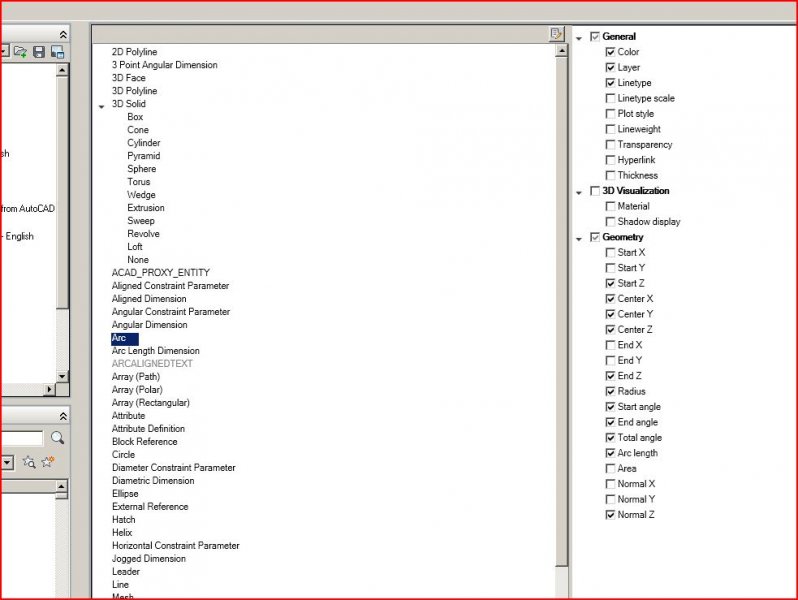Select Horizontal Constraint Parameter object type
The width and height of the screenshot is (798, 600).
[176, 546]
